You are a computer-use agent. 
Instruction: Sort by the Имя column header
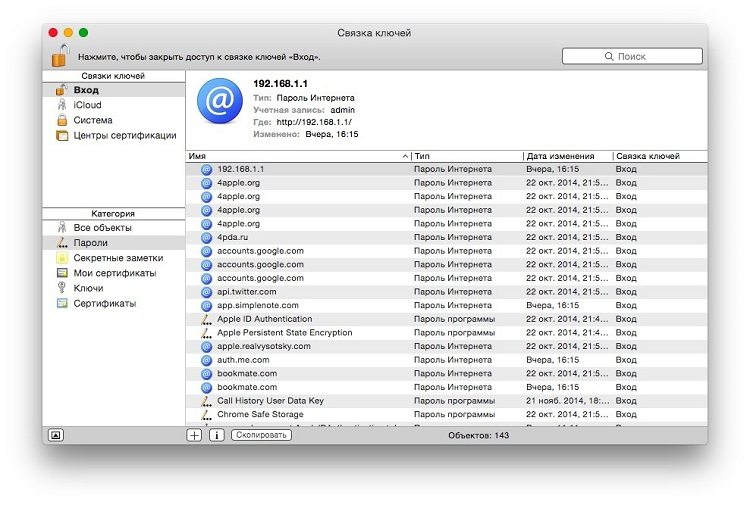[298, 157]
